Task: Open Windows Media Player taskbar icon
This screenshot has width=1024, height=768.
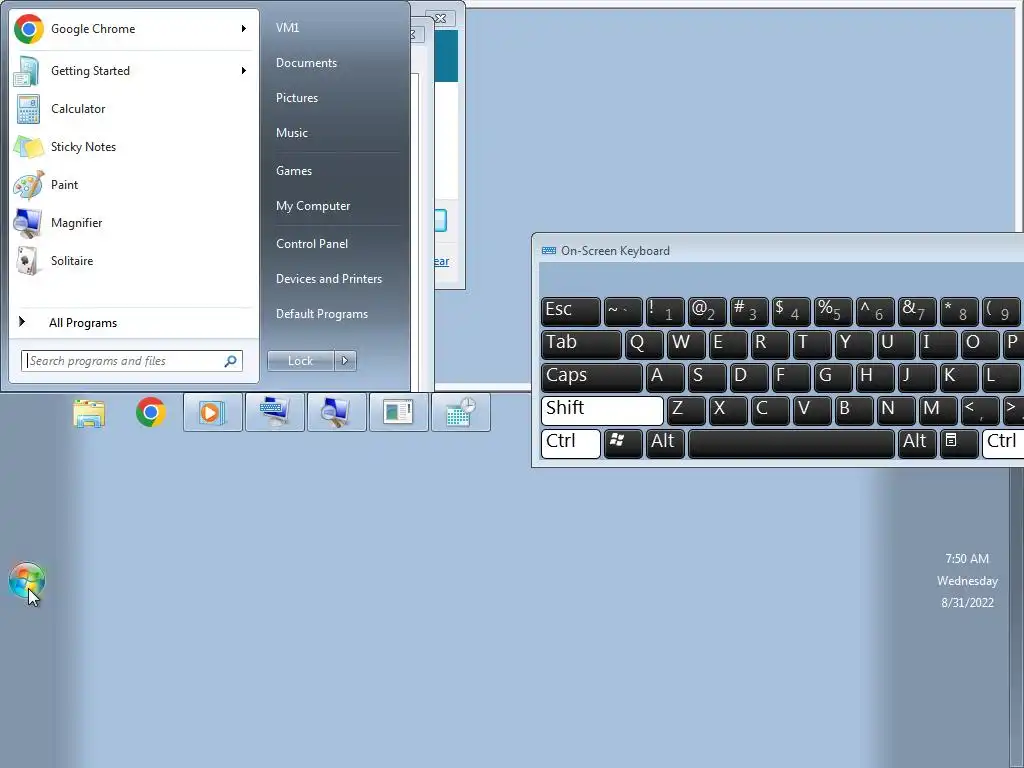Action: [212, 413]
